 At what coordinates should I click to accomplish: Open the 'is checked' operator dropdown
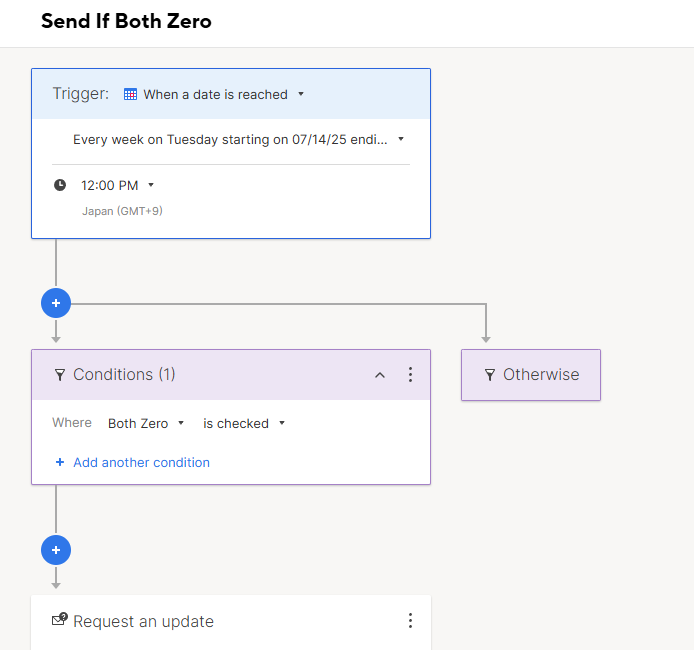[x=244, y=423]
